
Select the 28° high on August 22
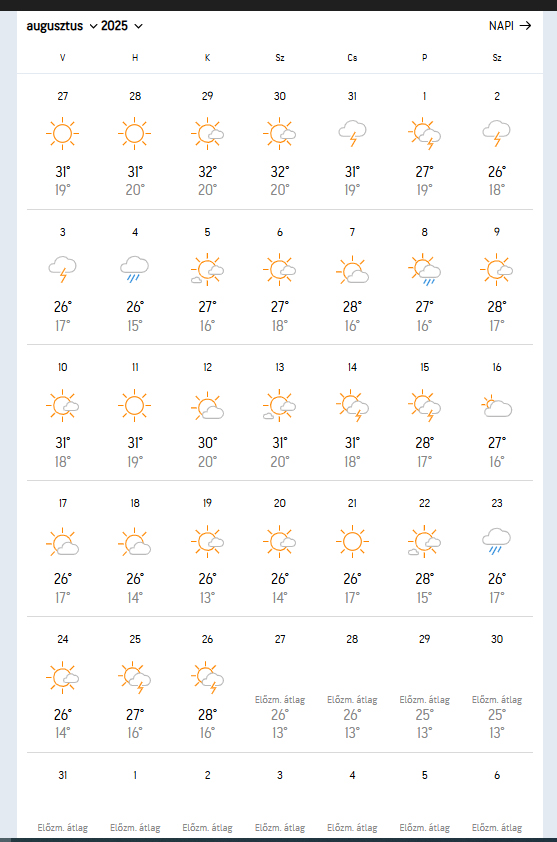(424, 579)
